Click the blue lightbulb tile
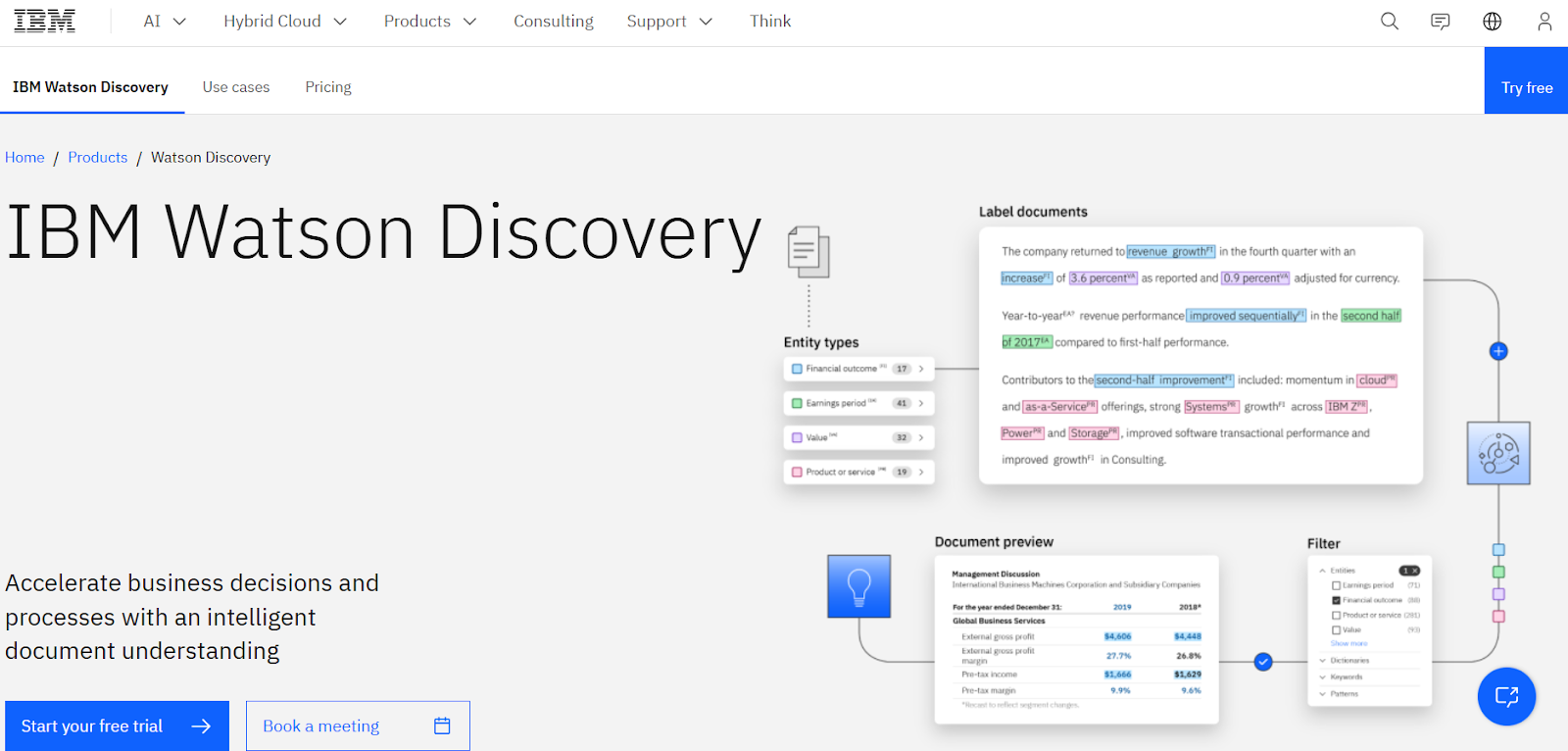 click(x=858, y=586)
